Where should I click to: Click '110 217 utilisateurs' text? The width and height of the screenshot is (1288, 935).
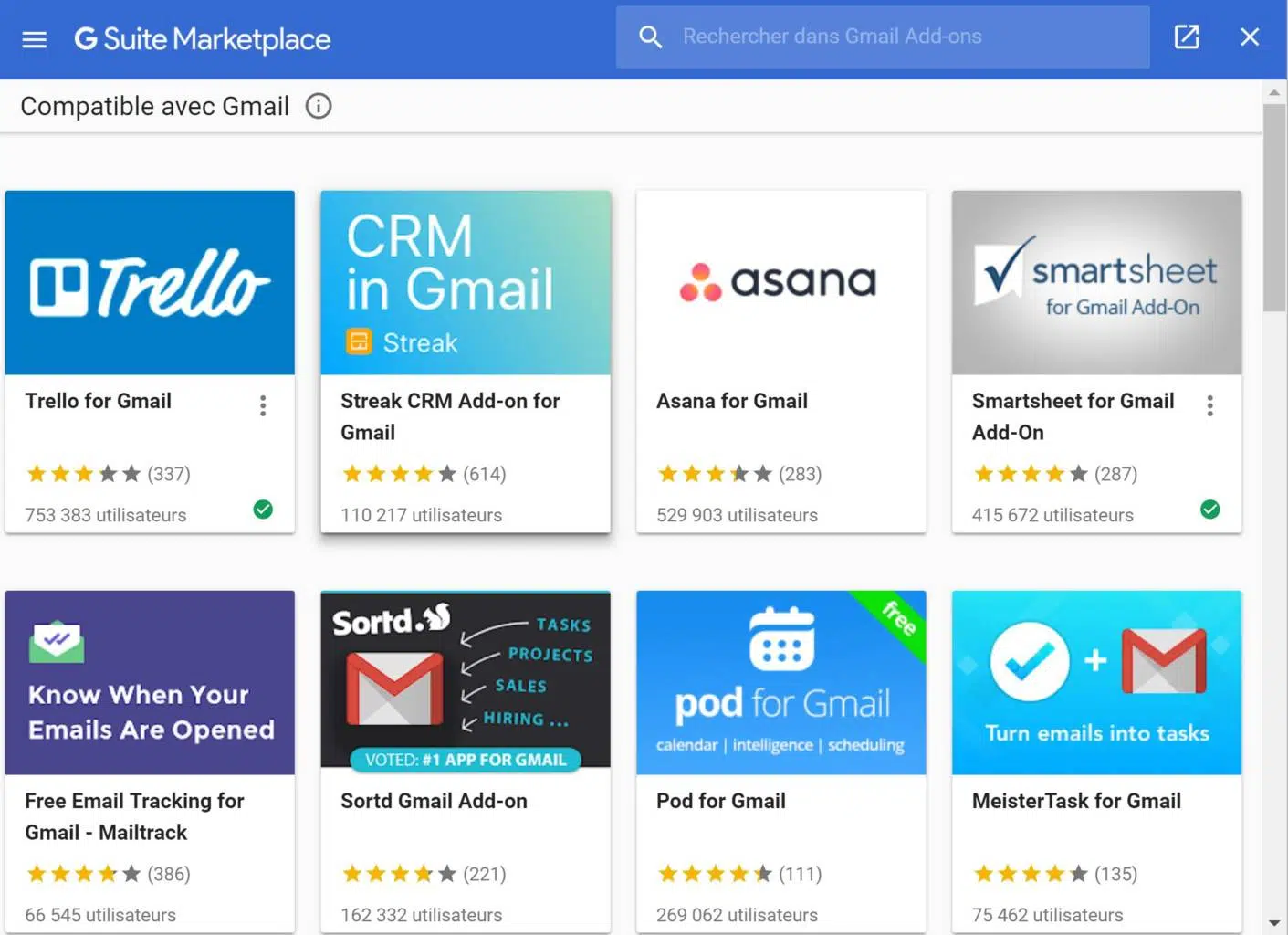click(421, 515)
